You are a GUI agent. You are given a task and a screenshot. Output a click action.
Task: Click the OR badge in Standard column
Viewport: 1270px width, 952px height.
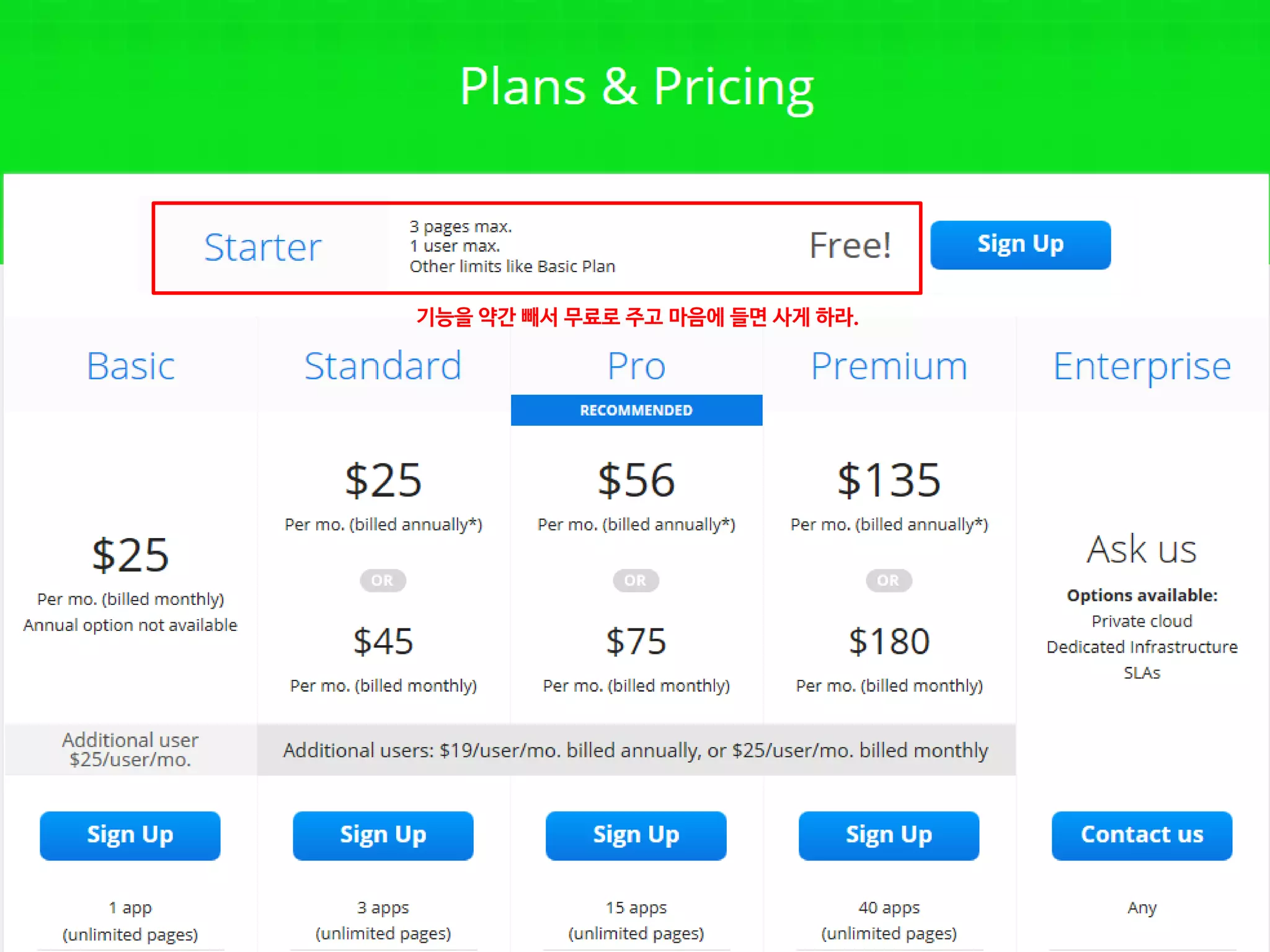point(383,581)
